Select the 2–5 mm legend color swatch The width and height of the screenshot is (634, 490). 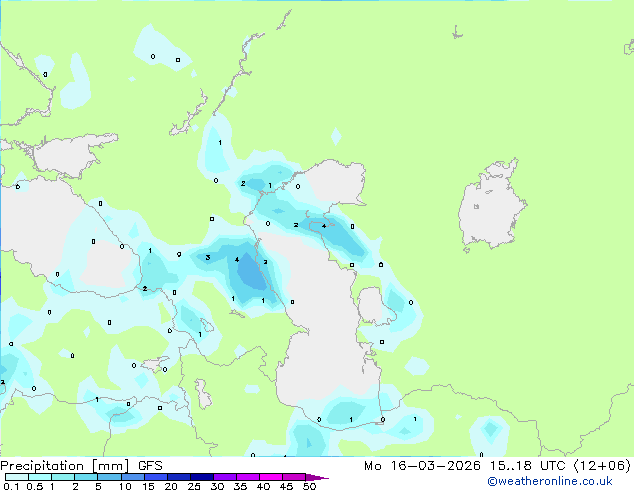(x=86, y=477)
